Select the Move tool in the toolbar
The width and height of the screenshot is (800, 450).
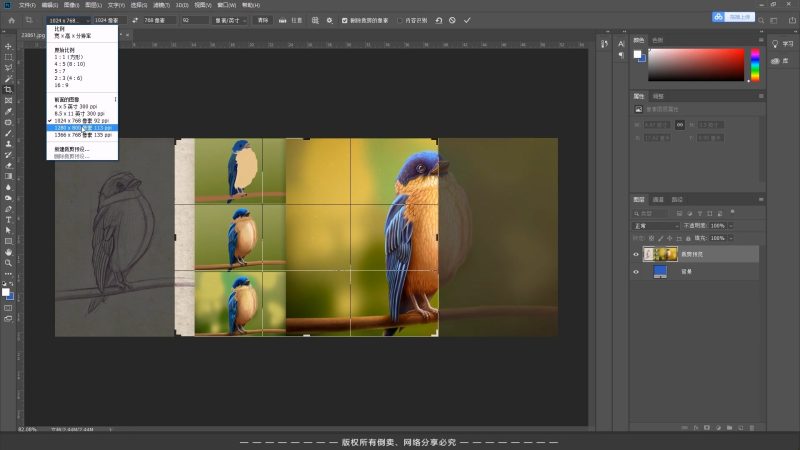coord(8,47)
